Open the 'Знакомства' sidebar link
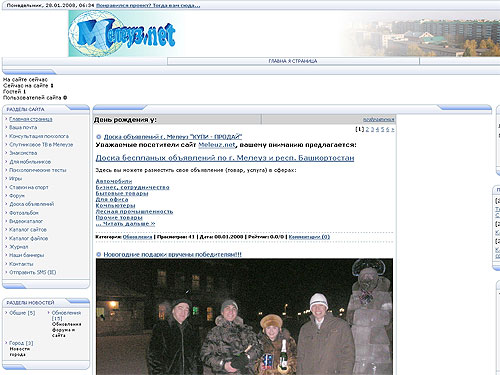The width and height of the screenshot is (500, 375). point(23,153)
